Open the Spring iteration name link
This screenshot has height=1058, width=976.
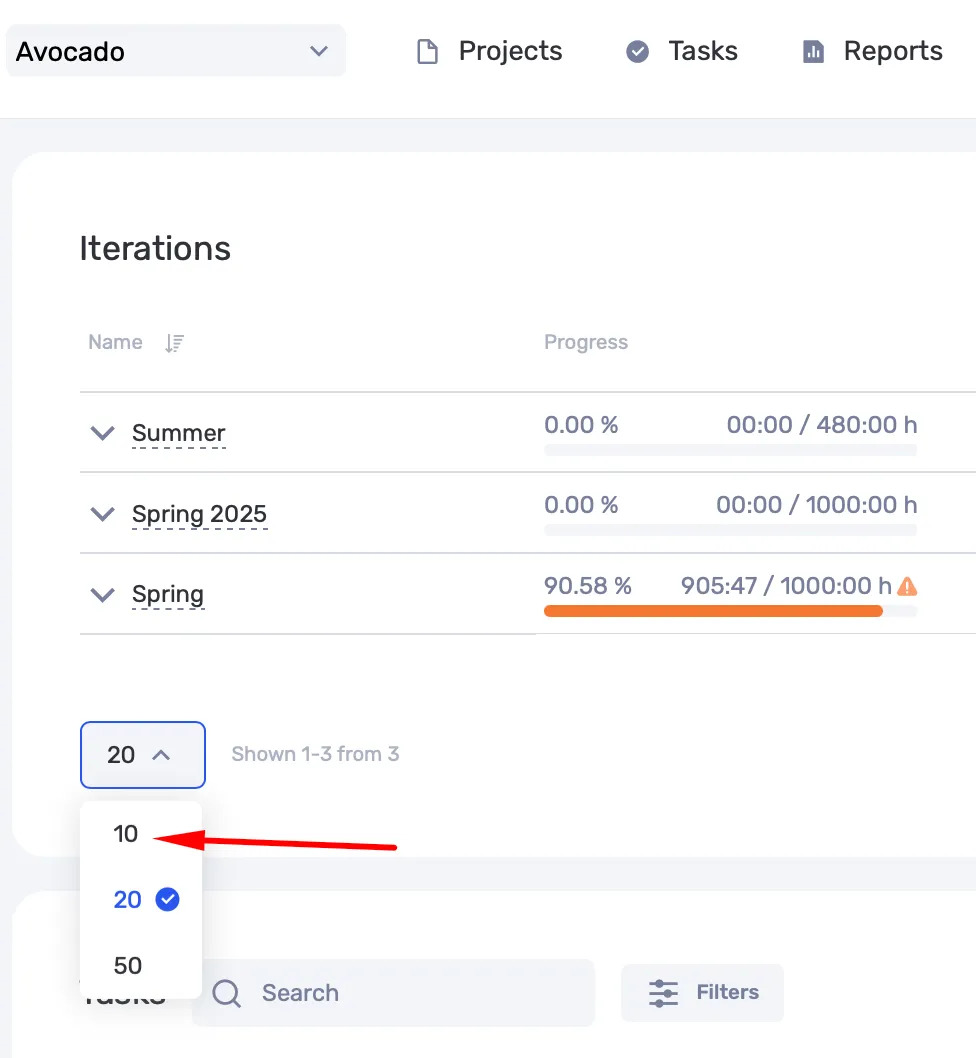coord(168,594)
